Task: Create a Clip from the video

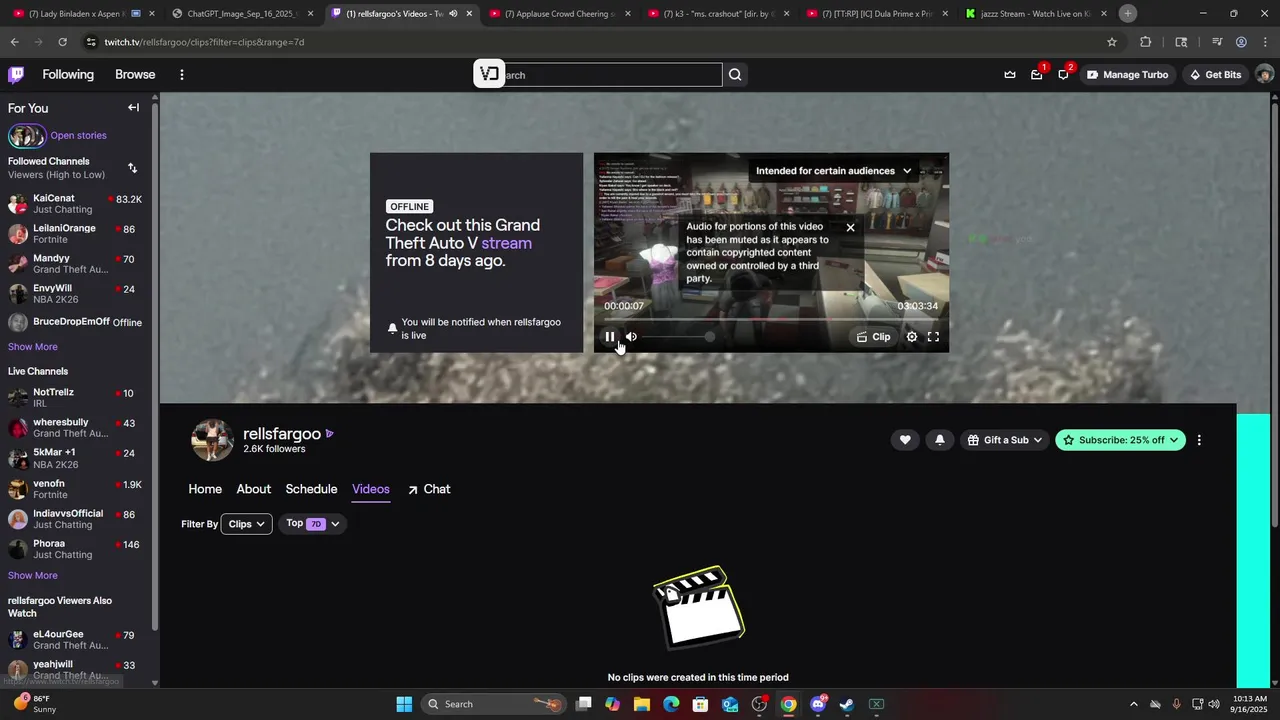Action: [x=874, y=337]
